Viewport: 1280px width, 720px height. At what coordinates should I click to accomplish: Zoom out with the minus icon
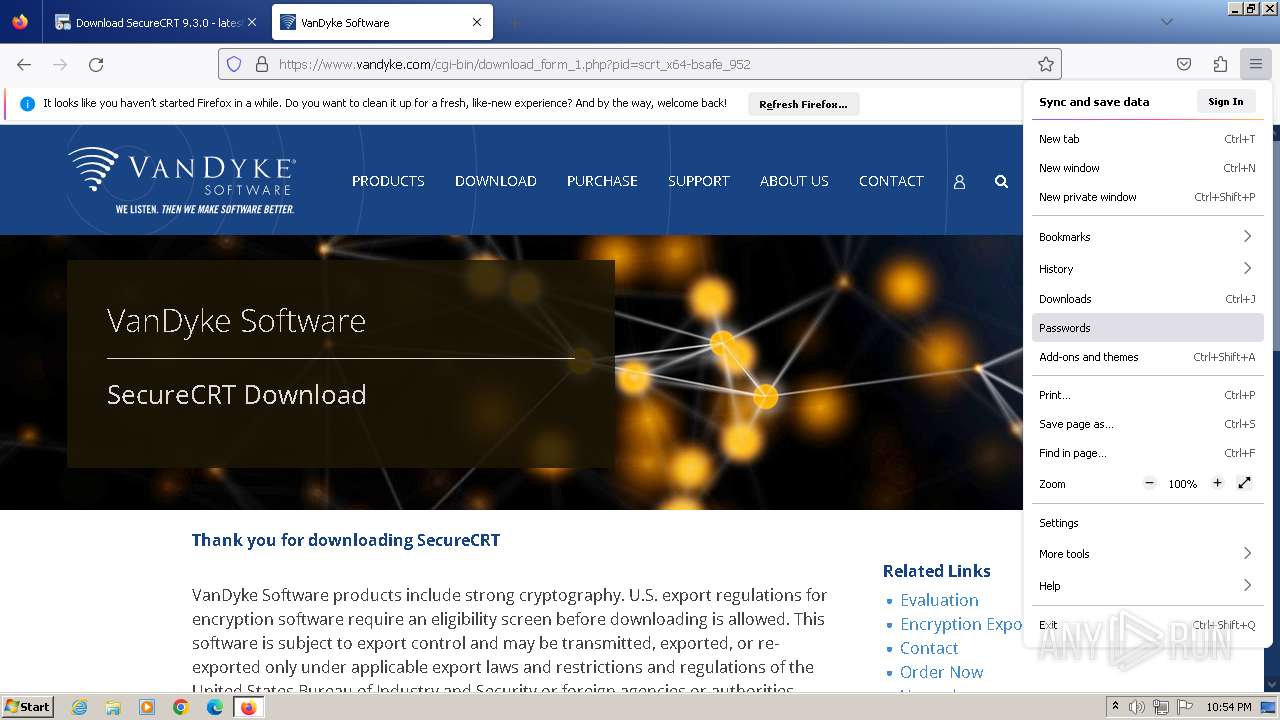1150,483
